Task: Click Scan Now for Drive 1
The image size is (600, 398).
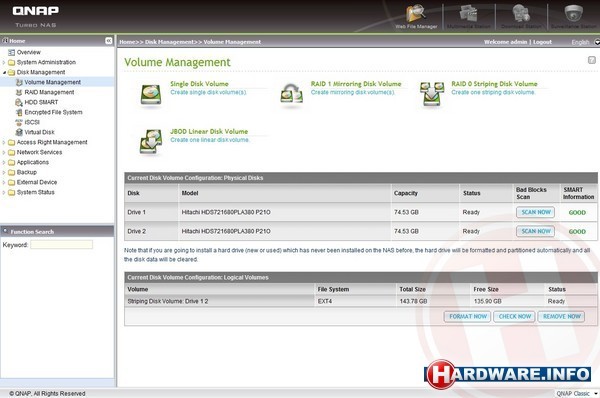Action: click(x=535, y=212)
